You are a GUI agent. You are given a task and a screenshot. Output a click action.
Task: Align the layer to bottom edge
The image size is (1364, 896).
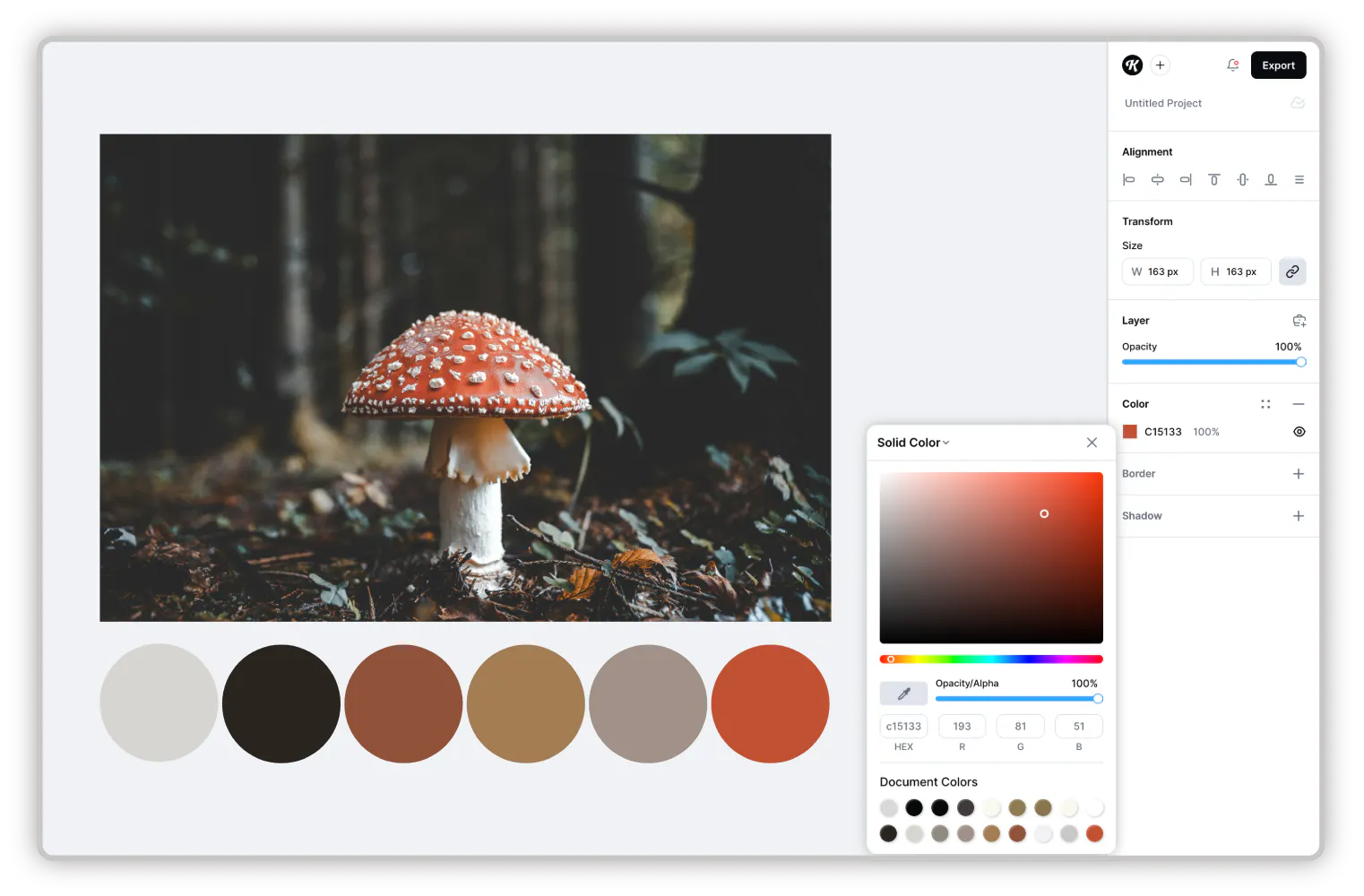[1271, 179]
